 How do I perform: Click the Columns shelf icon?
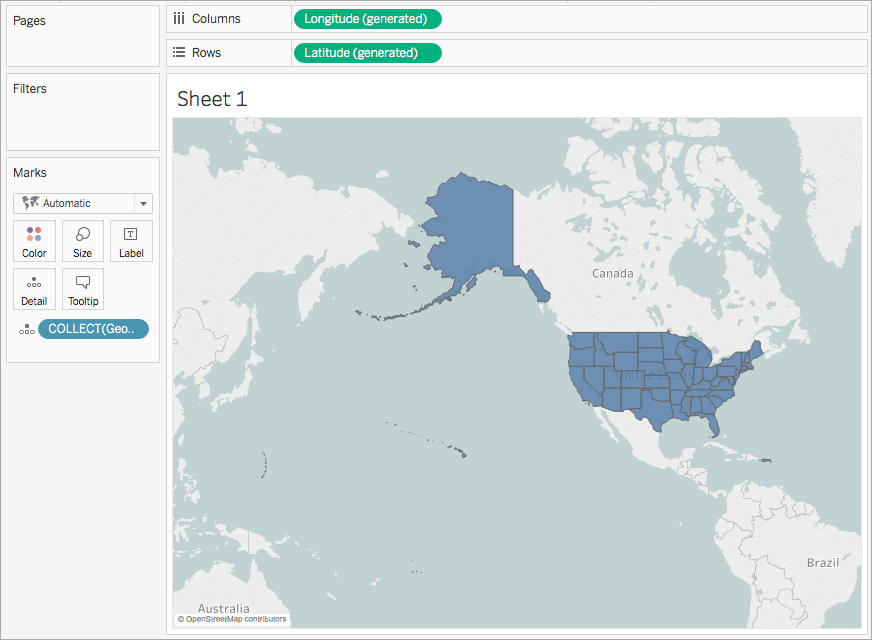tap(179, 19)
